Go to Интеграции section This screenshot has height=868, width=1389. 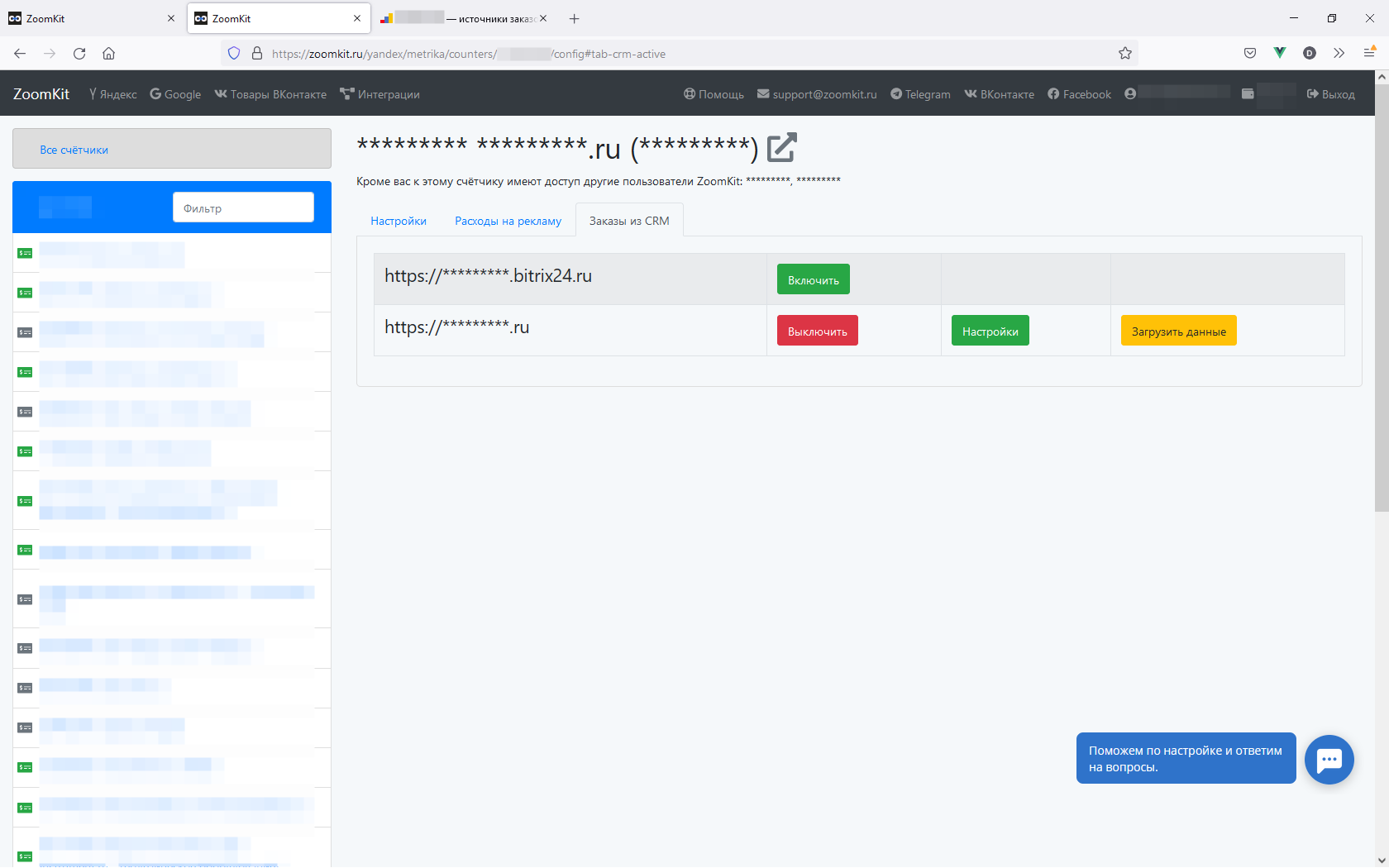click(x=380, y=94)
